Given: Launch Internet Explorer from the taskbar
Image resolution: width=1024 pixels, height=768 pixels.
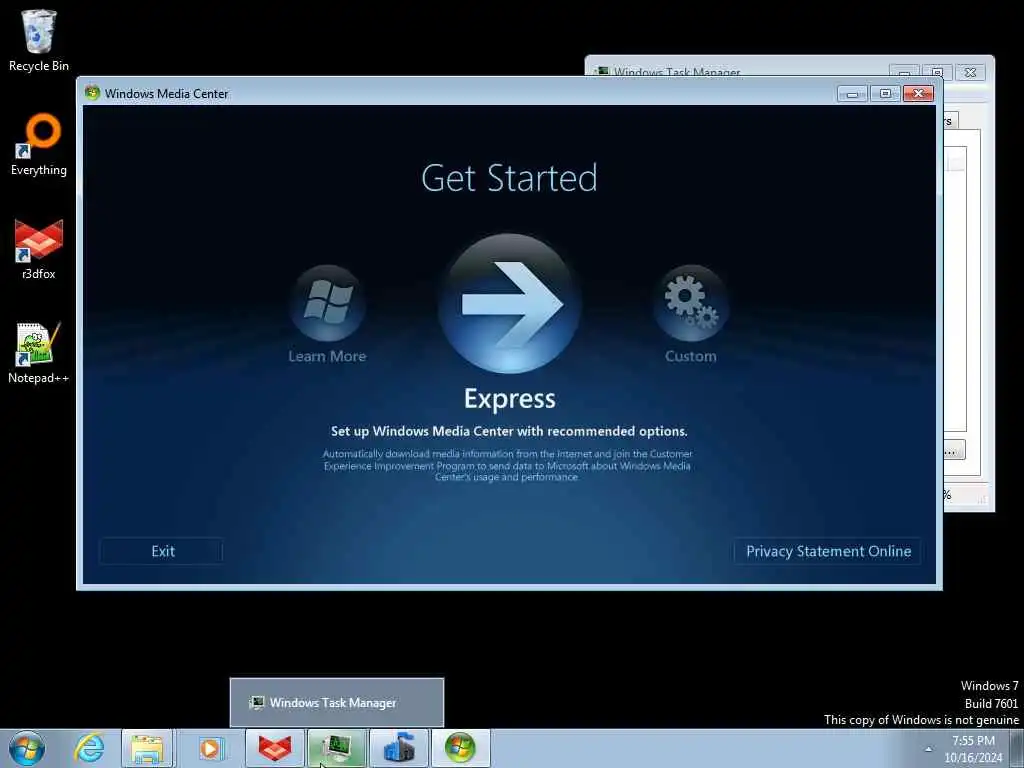Looking at the screenshot, I should pos(88,748).
